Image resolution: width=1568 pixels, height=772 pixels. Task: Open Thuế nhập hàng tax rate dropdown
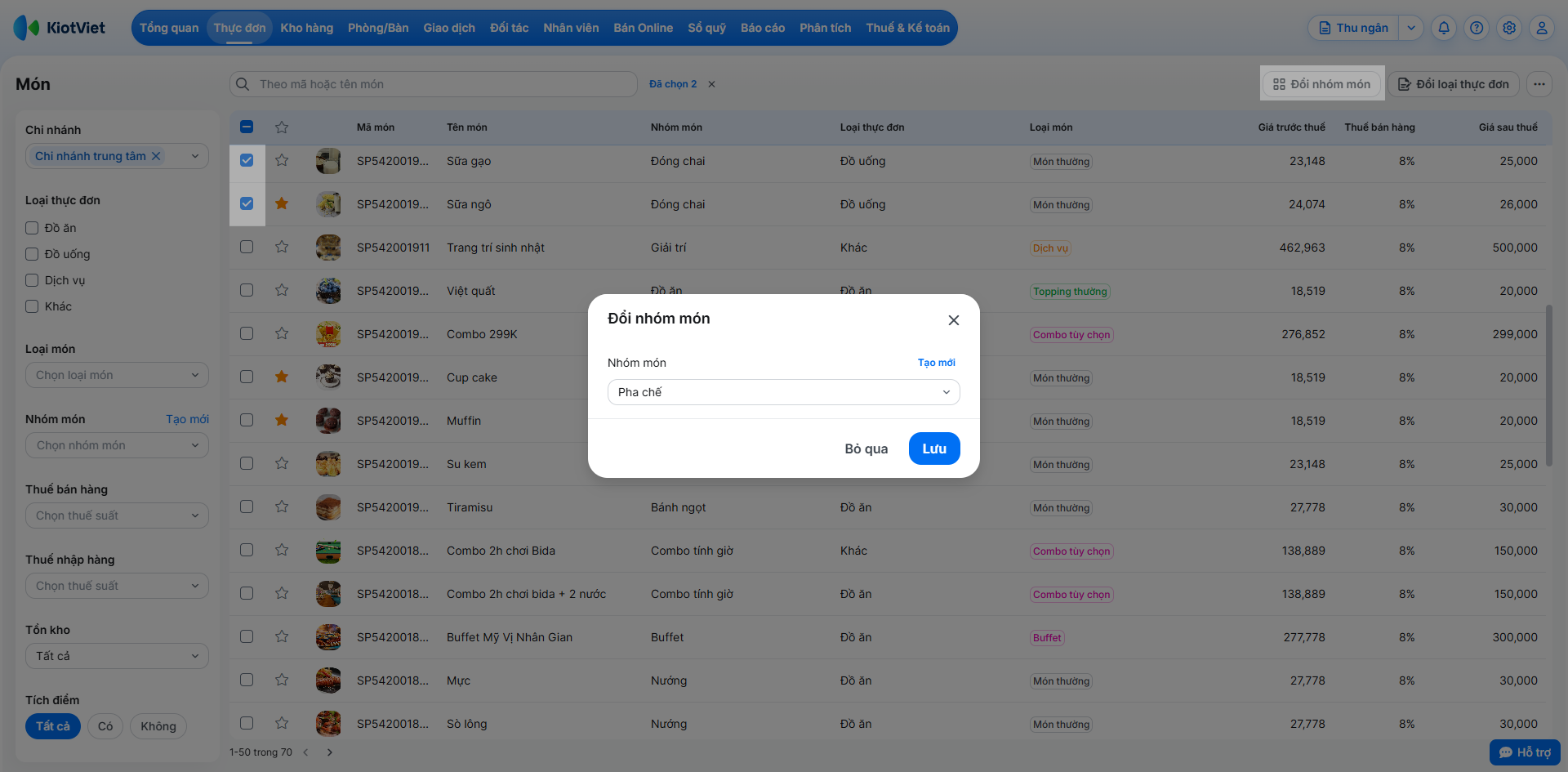117,586
